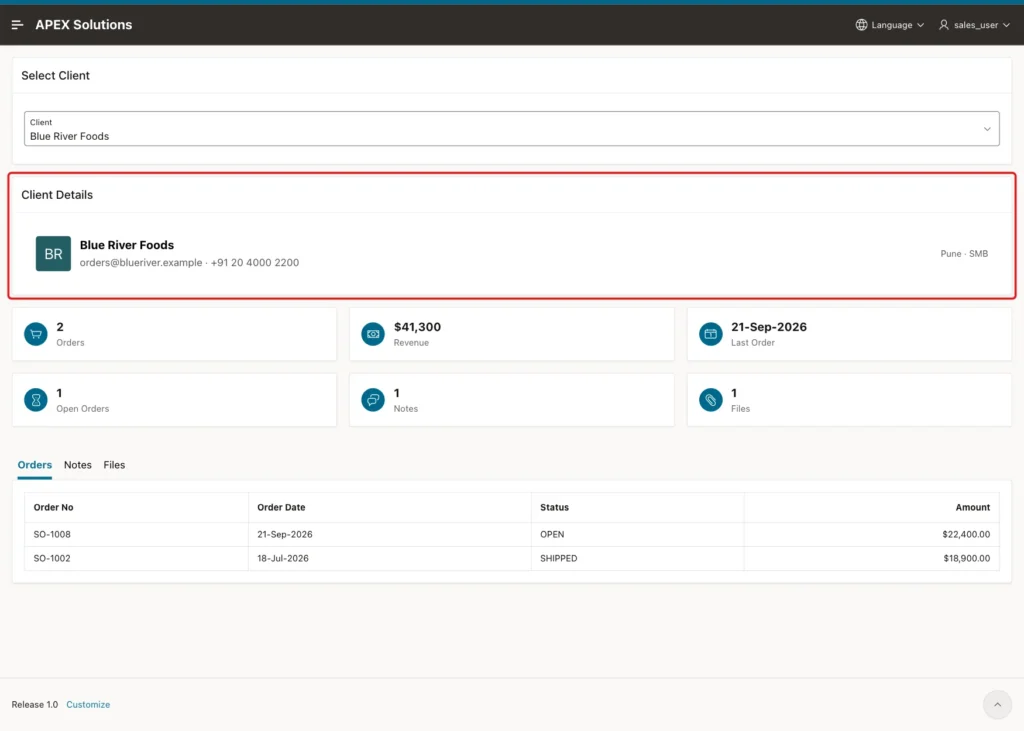Select order number SO-1002
Image resolution: width=1024 pixels, height=731 pixels.
[x=52, y=559]
